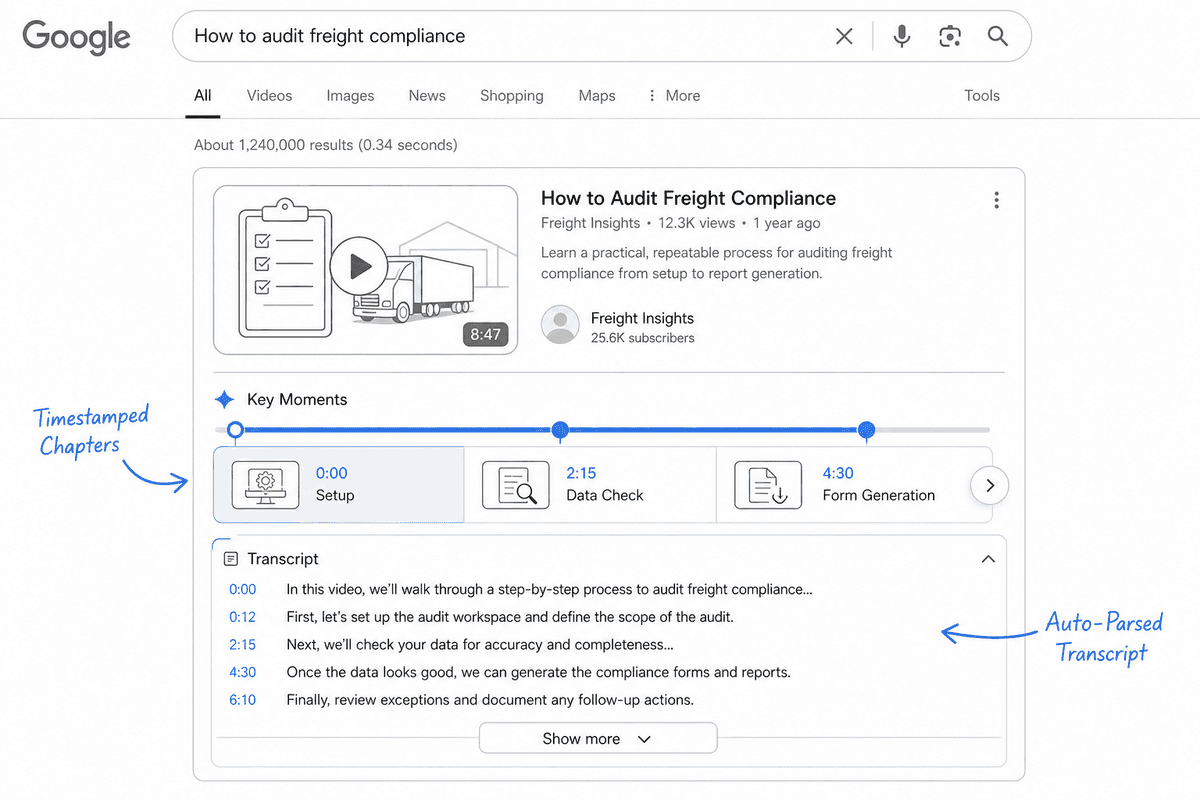Viewport: 1200px width, 800px height.
Task: Click the '25.6K subscribers' text
Action: click(x=642, y=338)
